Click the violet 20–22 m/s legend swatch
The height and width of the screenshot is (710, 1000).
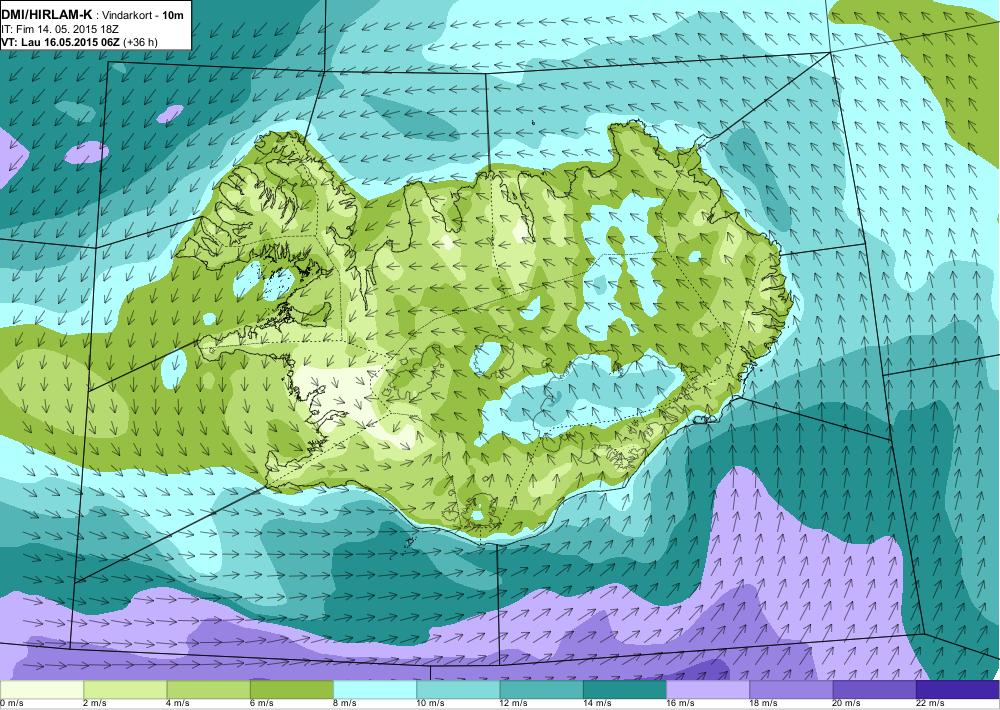[x=874, y=690]
